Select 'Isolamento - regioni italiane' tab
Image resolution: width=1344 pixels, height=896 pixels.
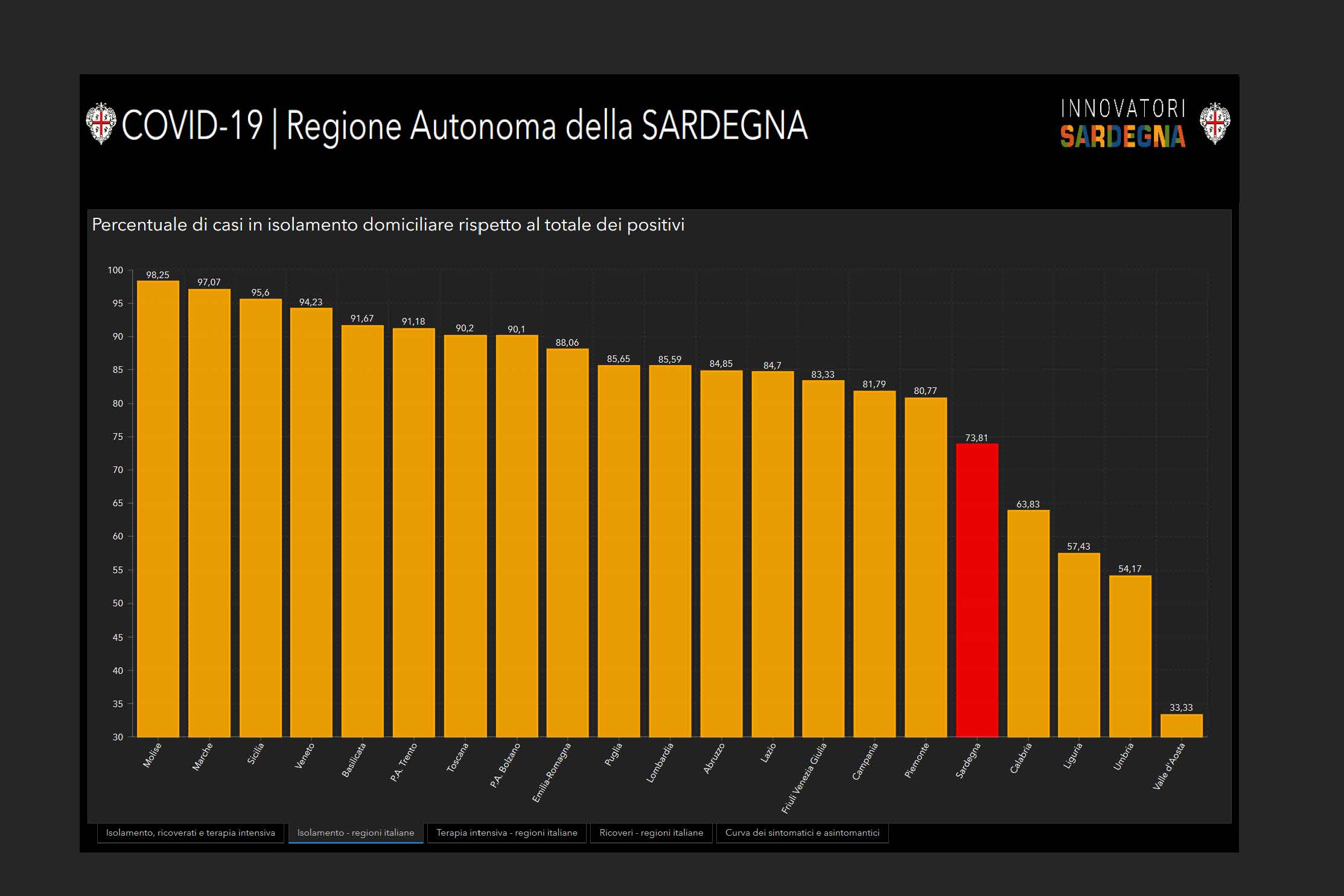point(355,833)
